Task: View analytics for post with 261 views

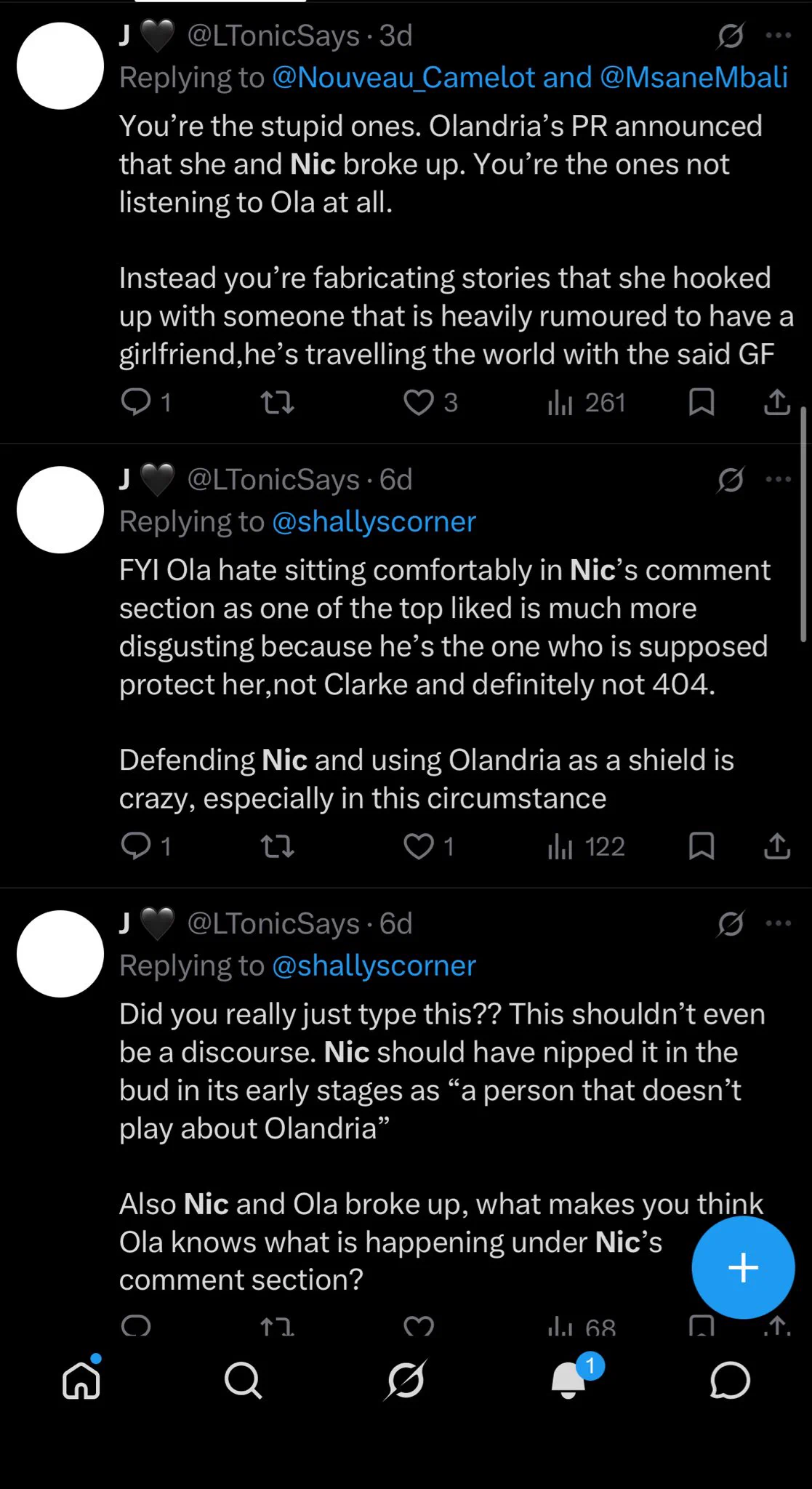Action: point(587,402)
